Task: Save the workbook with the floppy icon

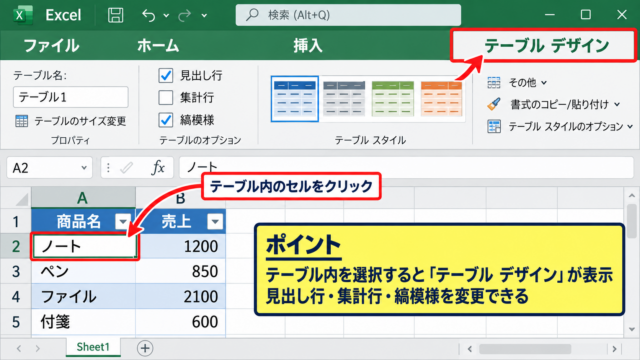Action: pos(116,15)
